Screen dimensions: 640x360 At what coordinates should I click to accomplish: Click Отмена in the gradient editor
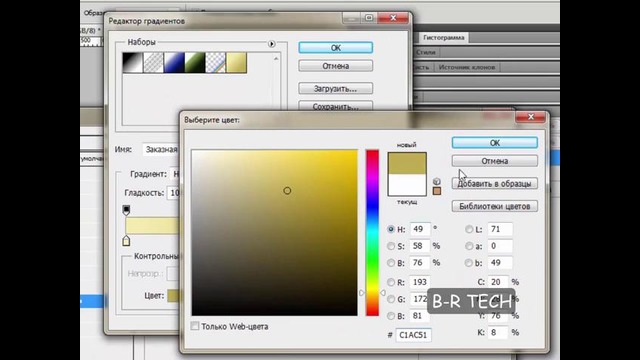pyautogui.click(x=336, y=66)
